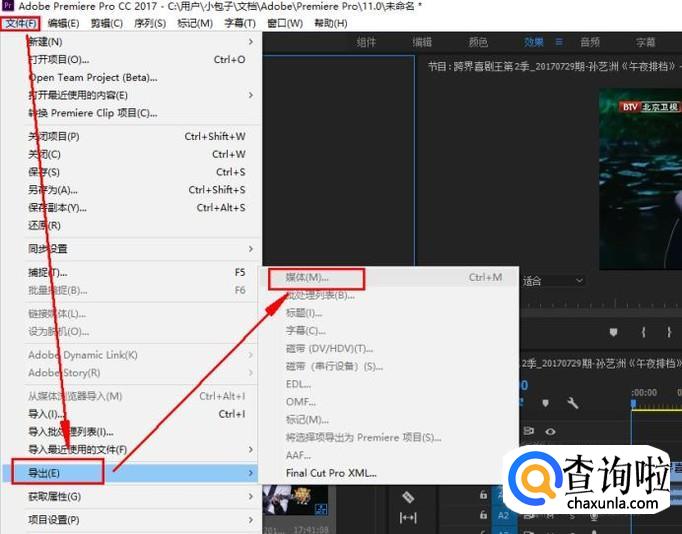Click the Premiere Pro app icon in title bar
Screen dimensions: 682x534
[8, 6]
